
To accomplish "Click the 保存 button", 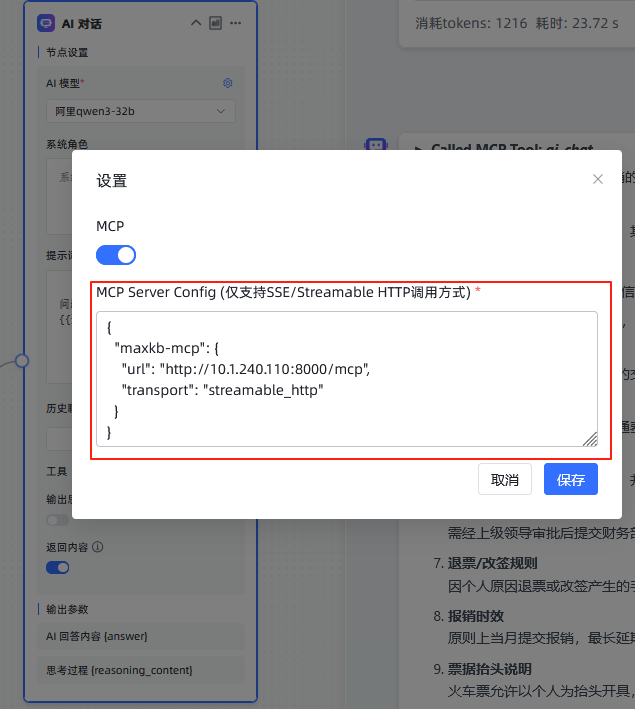I will click(x=570, y=479).
